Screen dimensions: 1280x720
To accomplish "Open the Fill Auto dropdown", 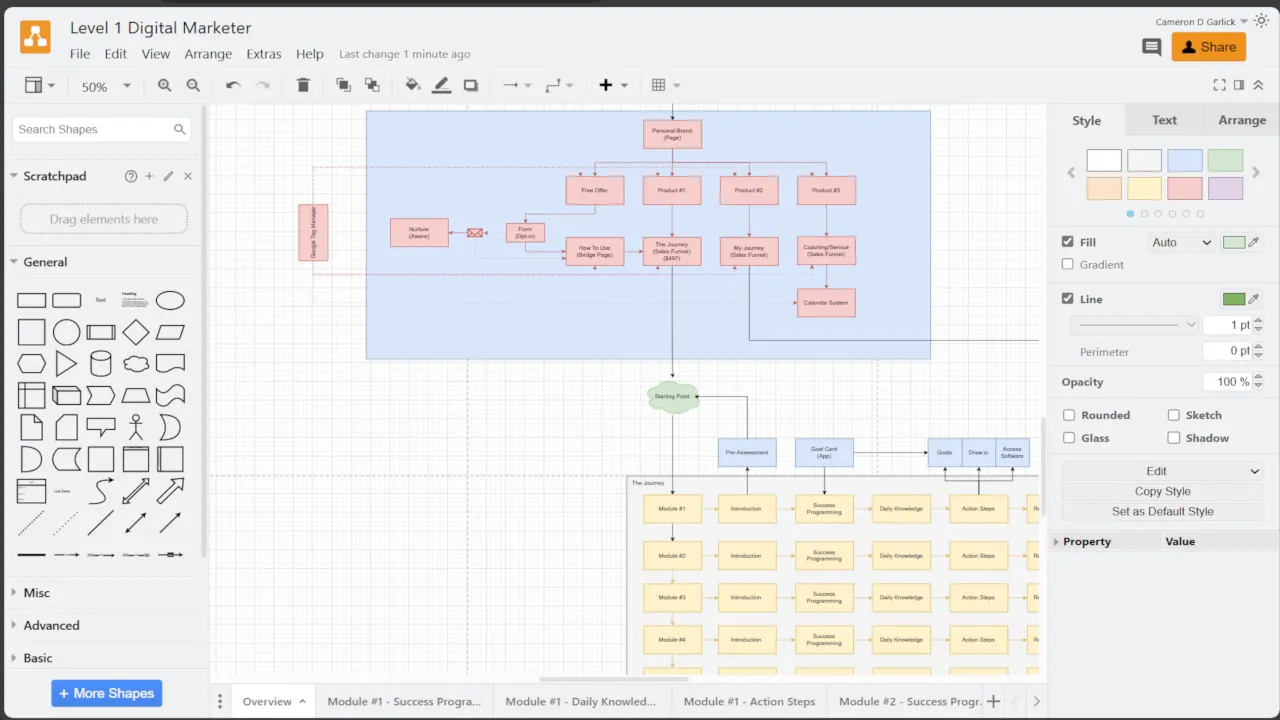I will pyautogui.click(x=1180, y=242).
